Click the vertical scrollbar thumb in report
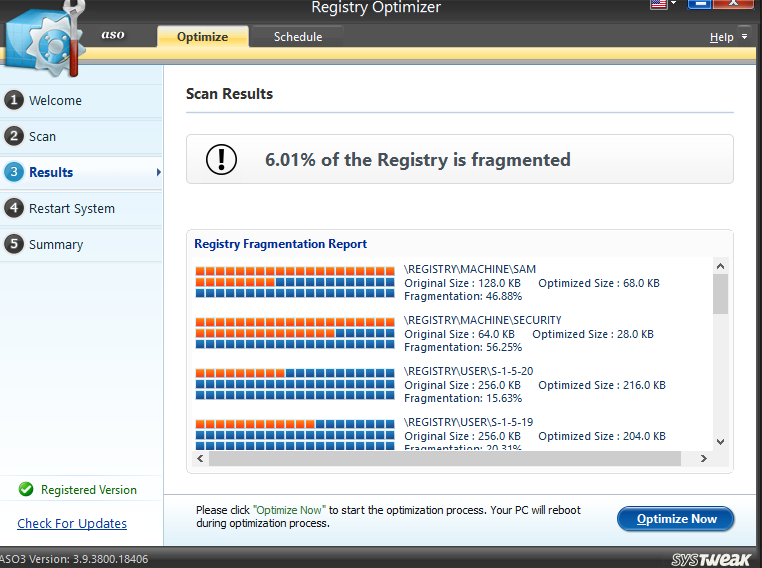 tap(721, 294)
